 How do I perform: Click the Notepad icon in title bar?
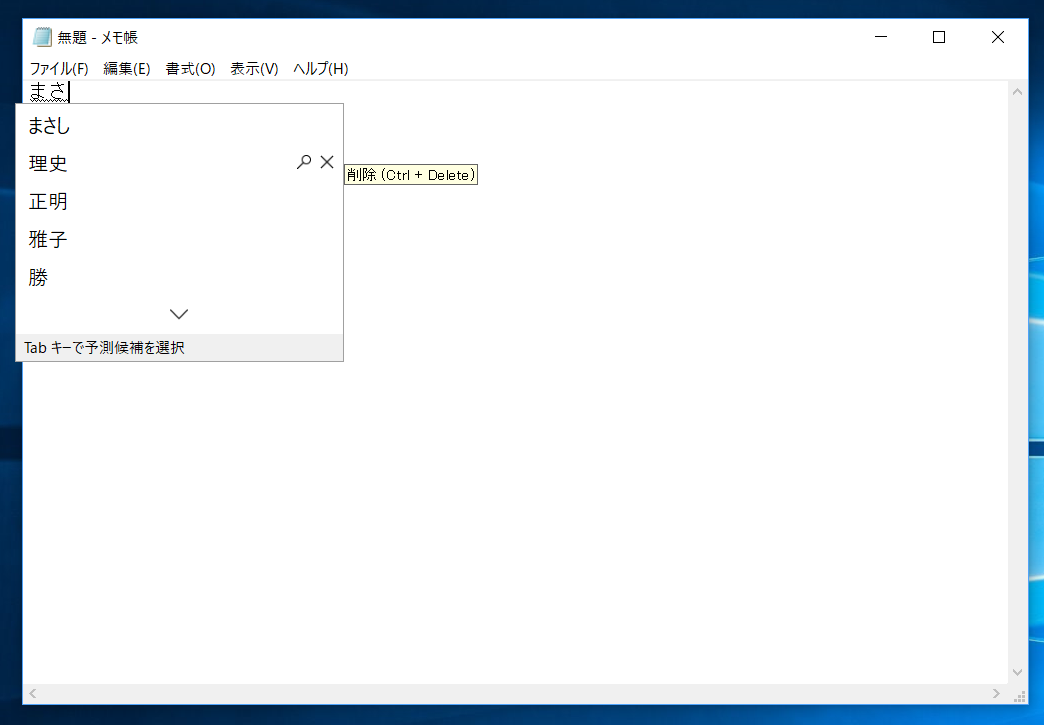[42, 37]
